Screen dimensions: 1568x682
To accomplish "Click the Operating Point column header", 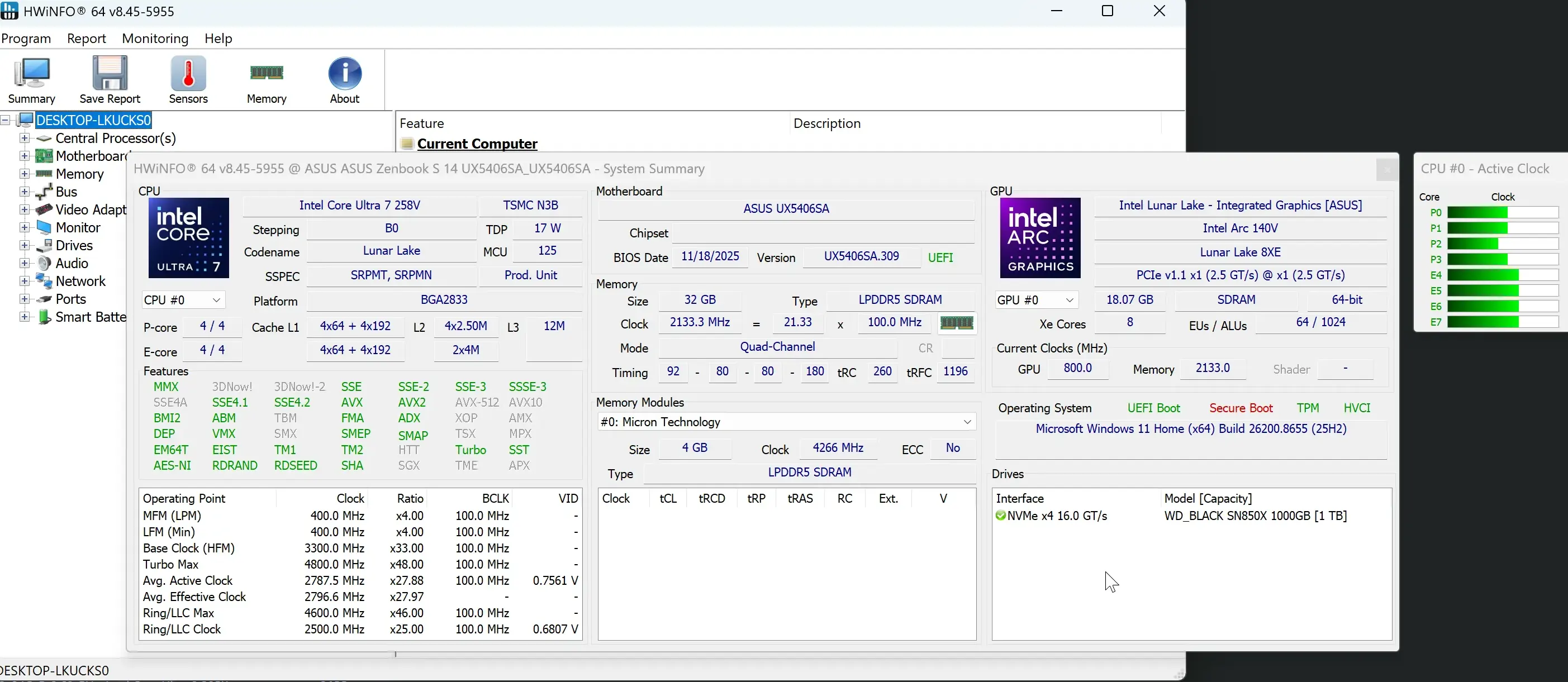I will tap(208, 499).
